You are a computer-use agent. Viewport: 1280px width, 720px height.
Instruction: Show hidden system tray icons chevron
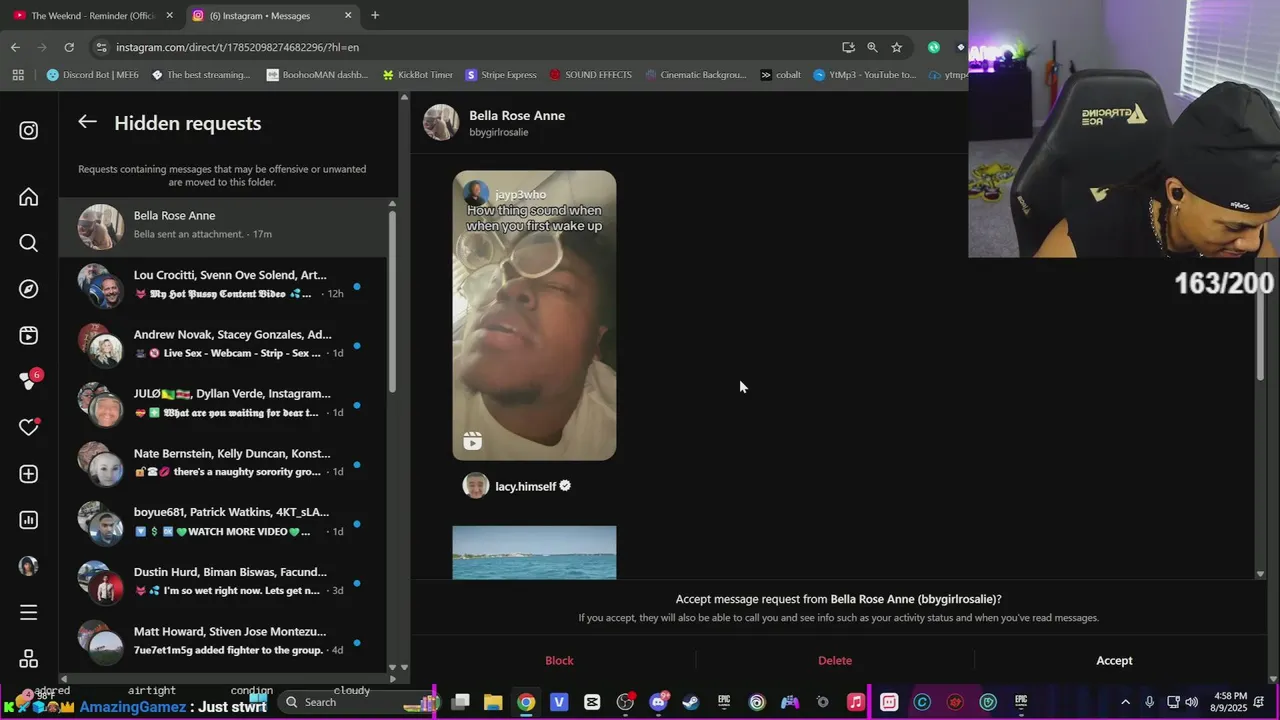pyautogui.click(x=1125, y=702)
